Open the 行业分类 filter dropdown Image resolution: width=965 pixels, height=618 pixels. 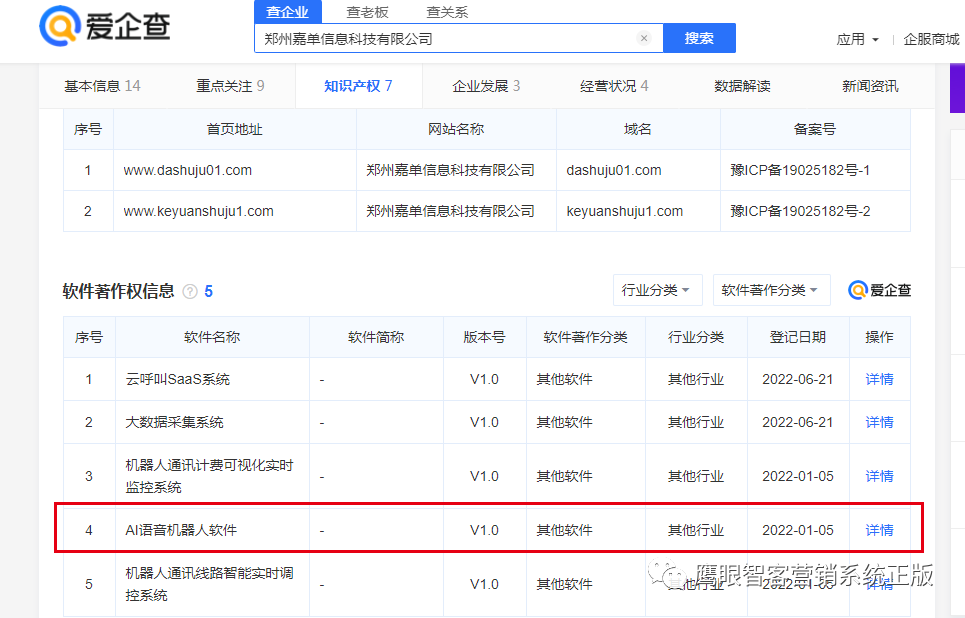click(x=657, y=289)
